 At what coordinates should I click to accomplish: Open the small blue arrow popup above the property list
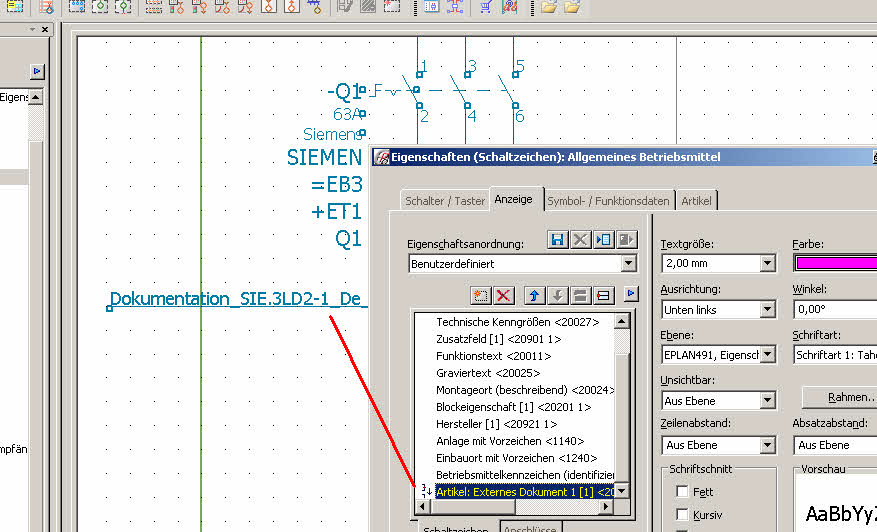[631, 293]
